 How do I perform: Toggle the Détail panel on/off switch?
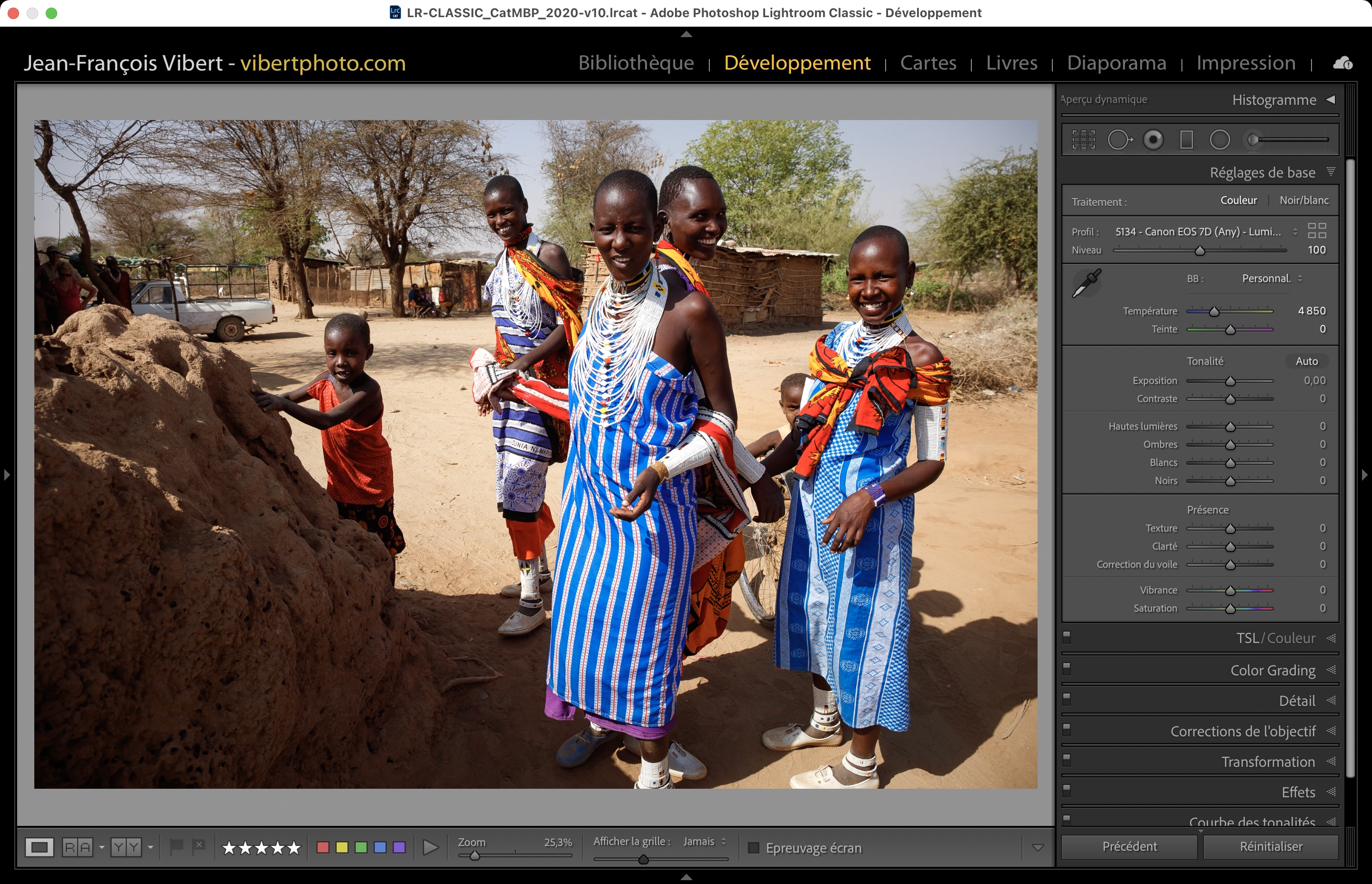1067,699
